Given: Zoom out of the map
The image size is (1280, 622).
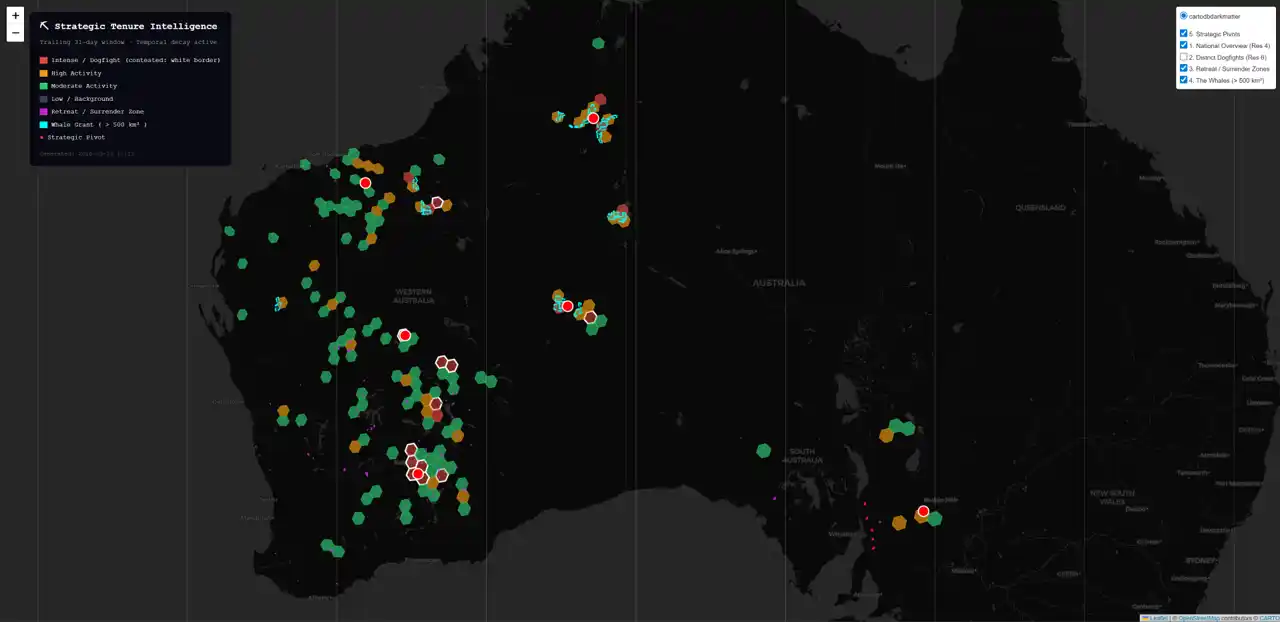Looking at the screenshot, I should point(15,33).
